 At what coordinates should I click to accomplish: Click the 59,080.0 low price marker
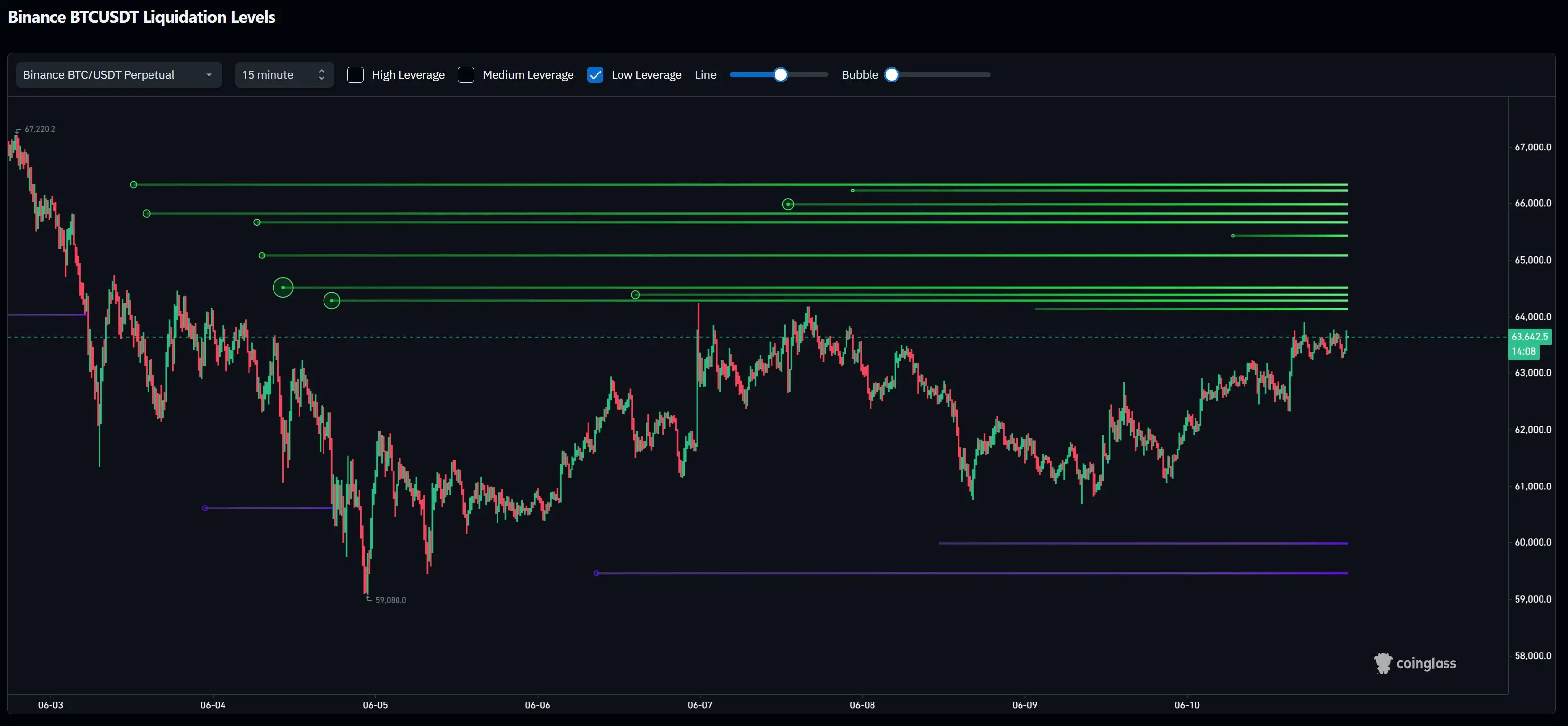click(391, 600)
